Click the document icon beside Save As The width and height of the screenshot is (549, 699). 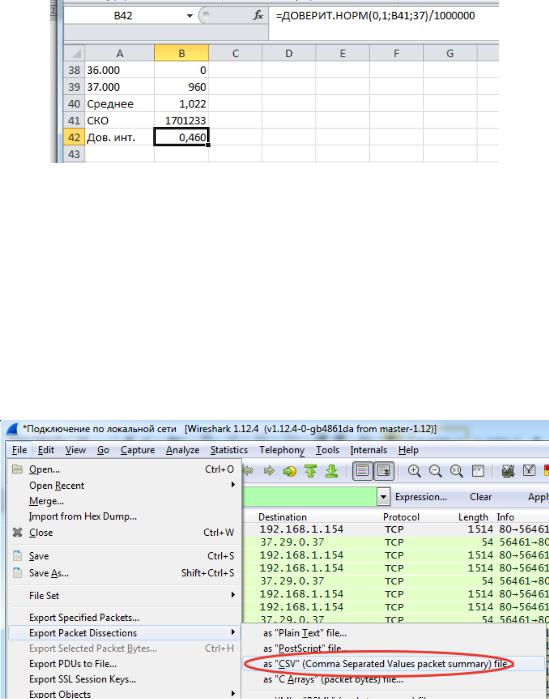(17, 573)
